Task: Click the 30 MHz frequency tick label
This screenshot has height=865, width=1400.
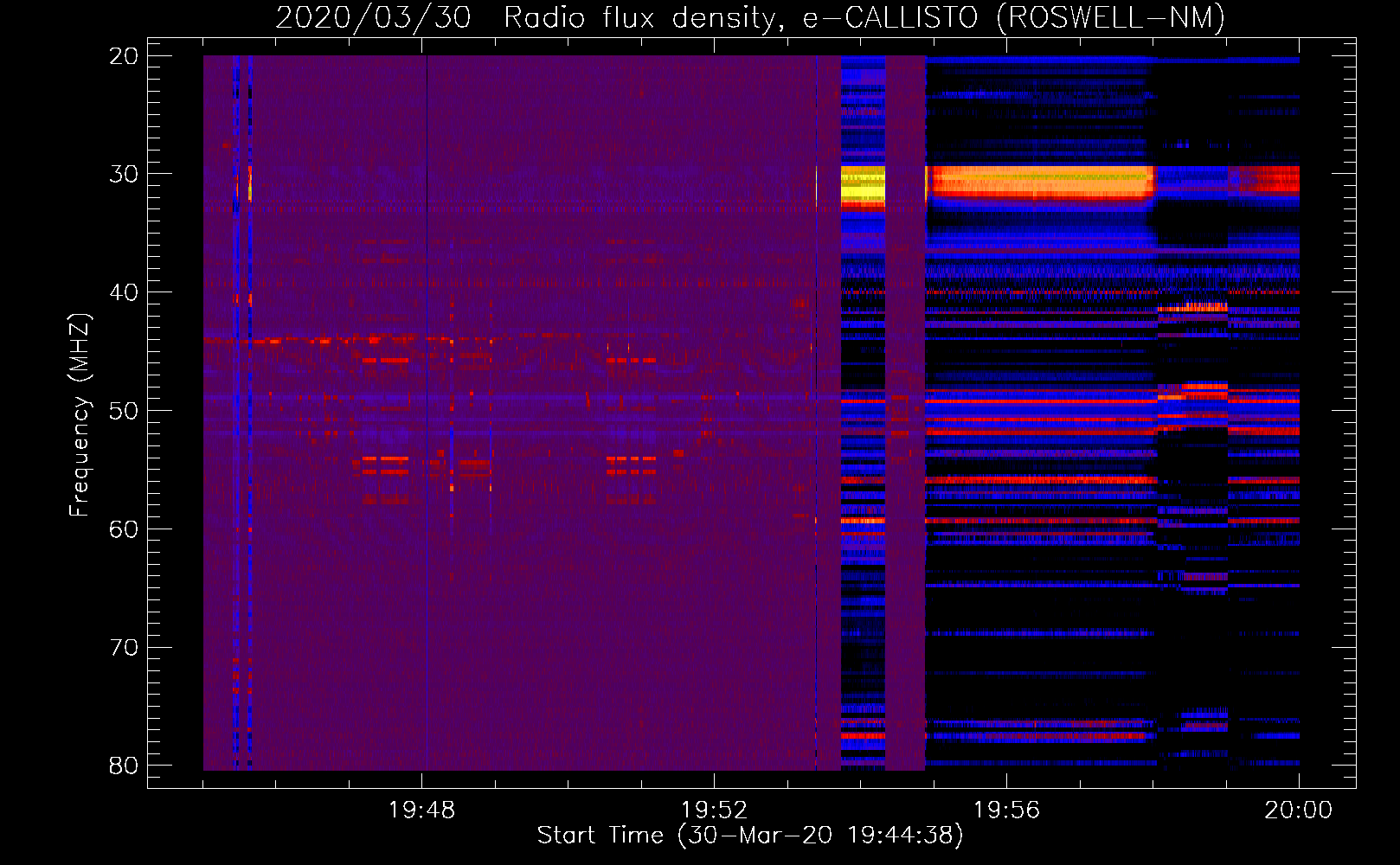Action: point(124,174)
